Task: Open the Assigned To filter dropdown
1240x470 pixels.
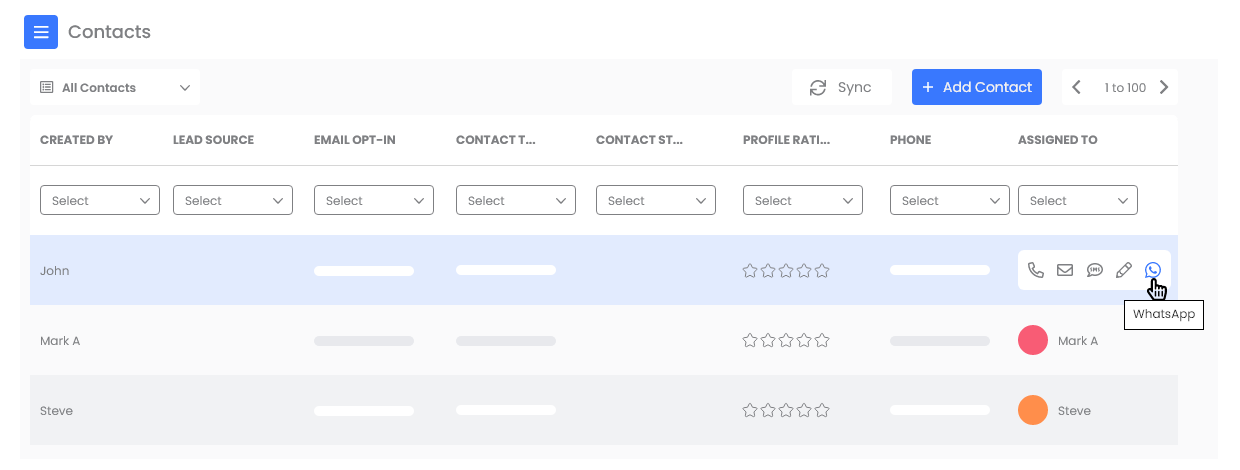Action: [1078, 201]
